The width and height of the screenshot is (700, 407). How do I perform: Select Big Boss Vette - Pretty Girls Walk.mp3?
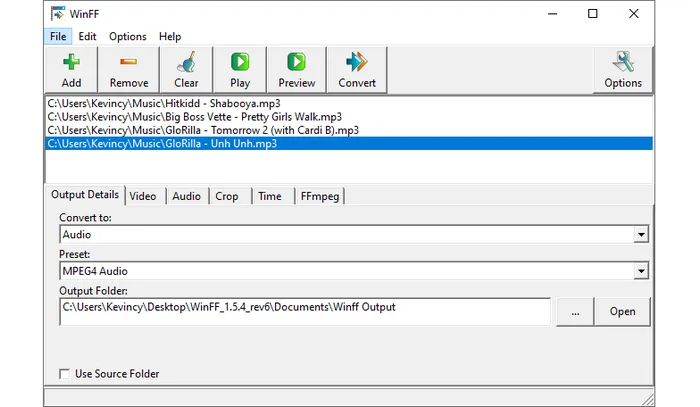(x=349, y=117)
